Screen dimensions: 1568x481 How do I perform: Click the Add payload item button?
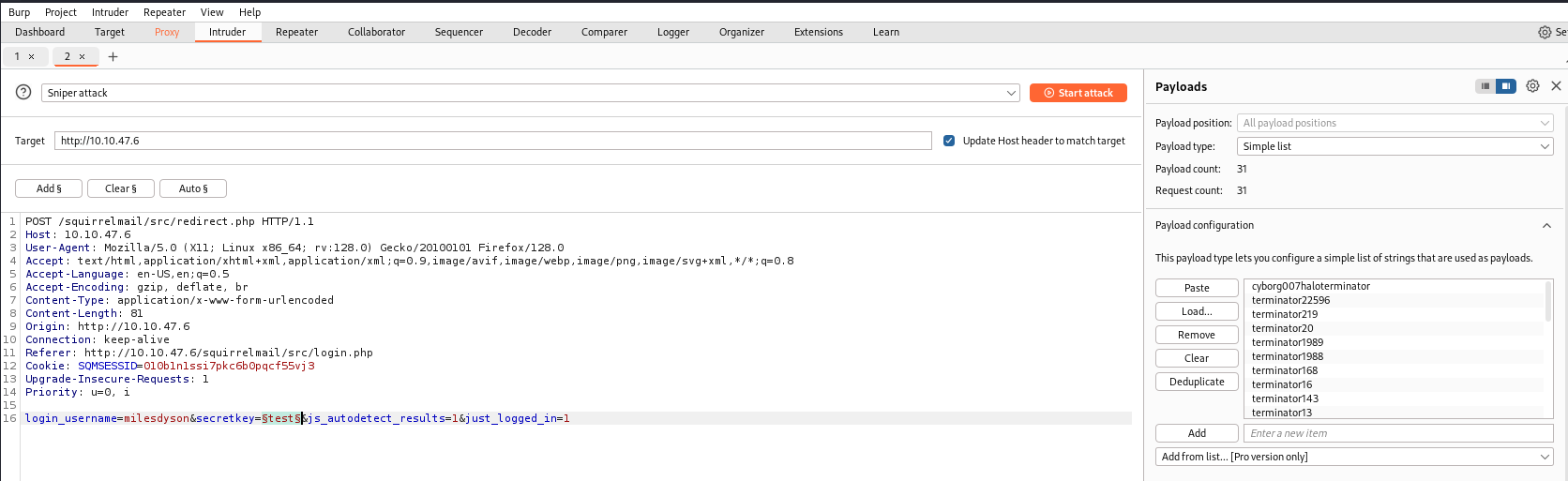[1197, 433]
